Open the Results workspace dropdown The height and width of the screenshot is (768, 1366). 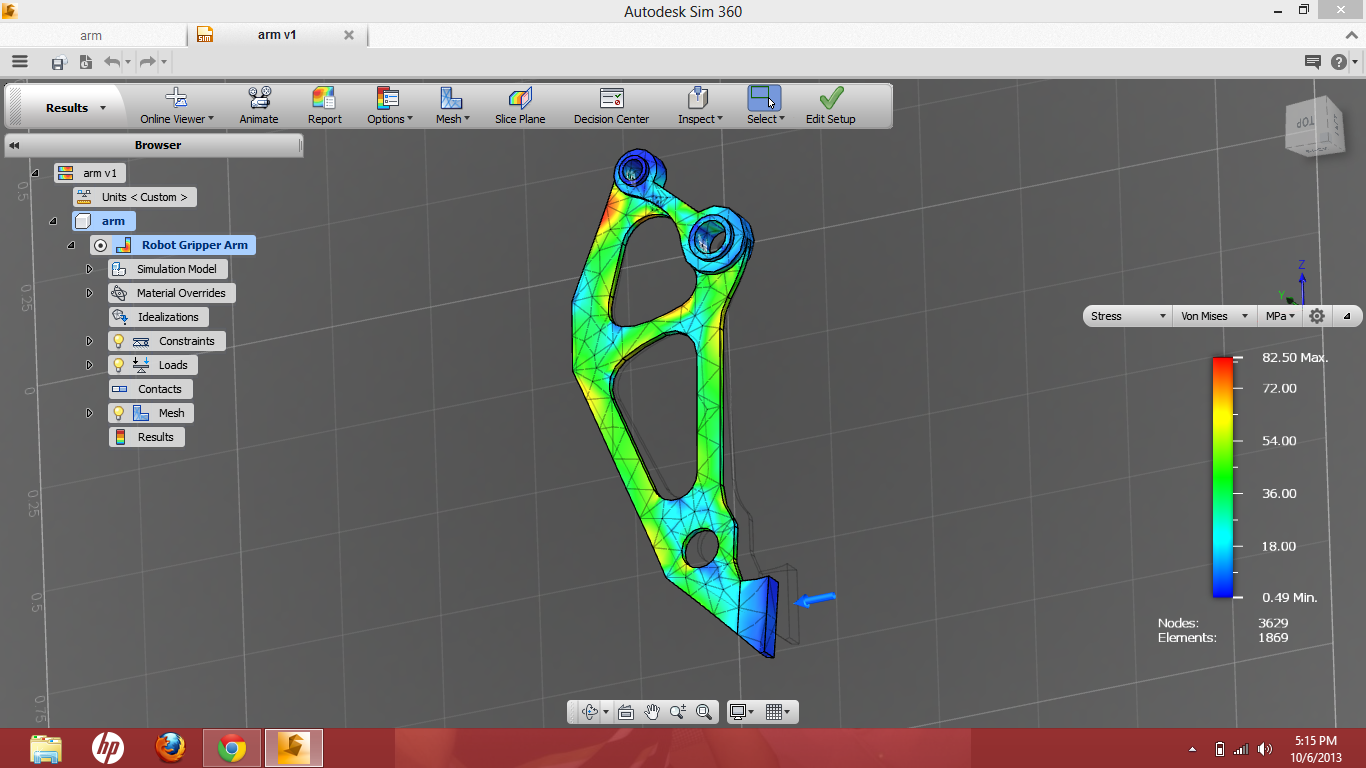tap(76, 108)
